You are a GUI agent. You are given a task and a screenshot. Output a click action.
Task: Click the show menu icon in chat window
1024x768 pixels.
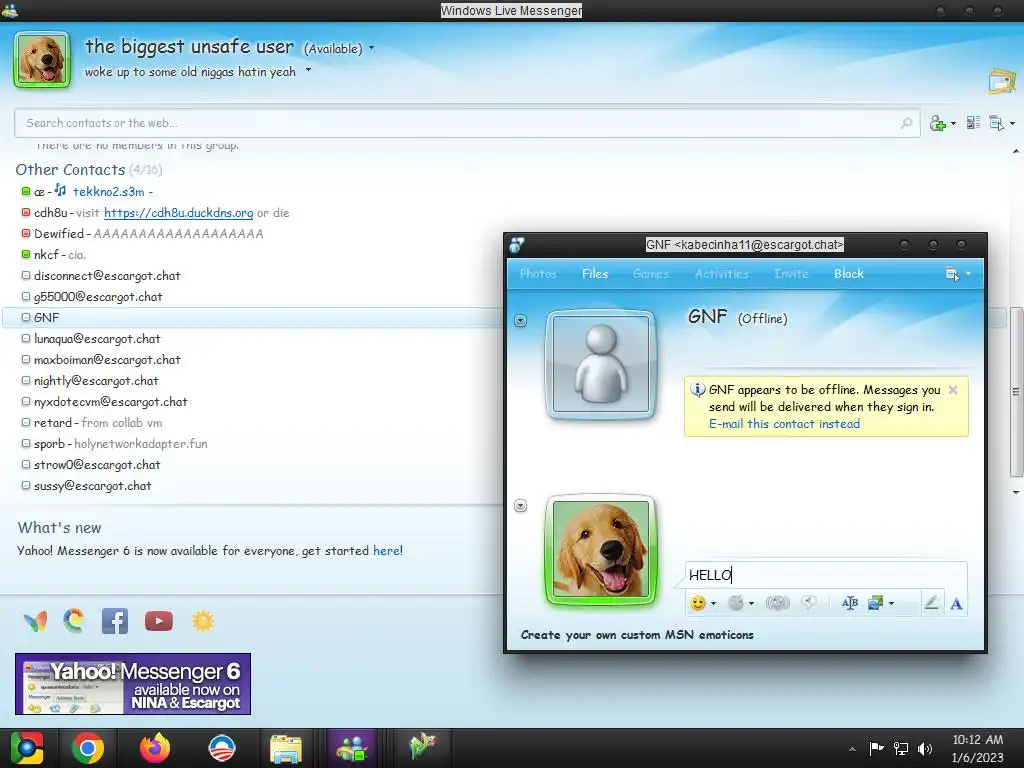[953, 274]
